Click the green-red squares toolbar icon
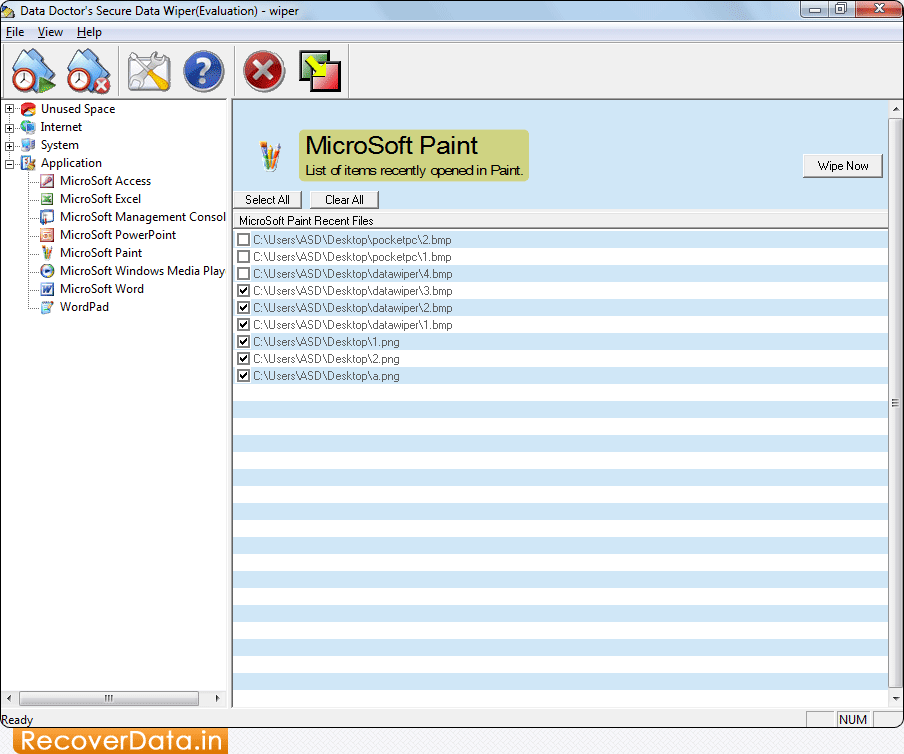The height and width of the screenshot is (754, 904). 320,71
